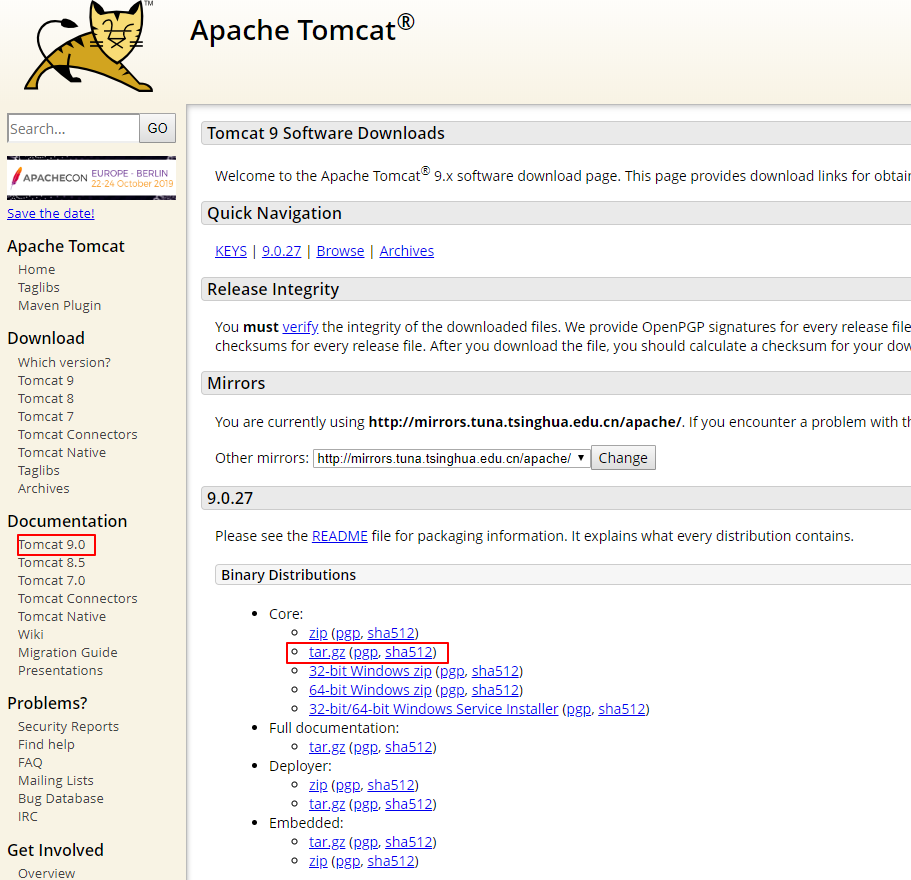
Task: Open Security Reports under Problems
Action: [x=68, y=727]
